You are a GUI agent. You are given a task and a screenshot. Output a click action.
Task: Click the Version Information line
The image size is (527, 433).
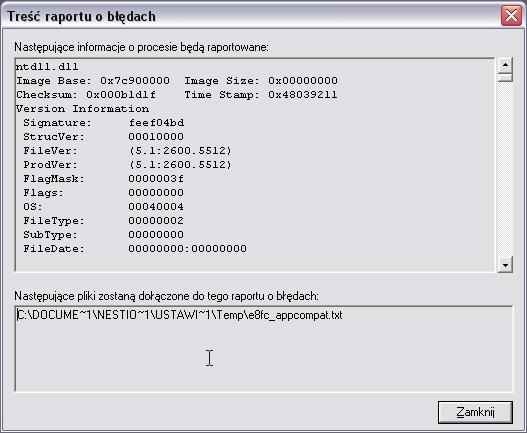(82, 109)
